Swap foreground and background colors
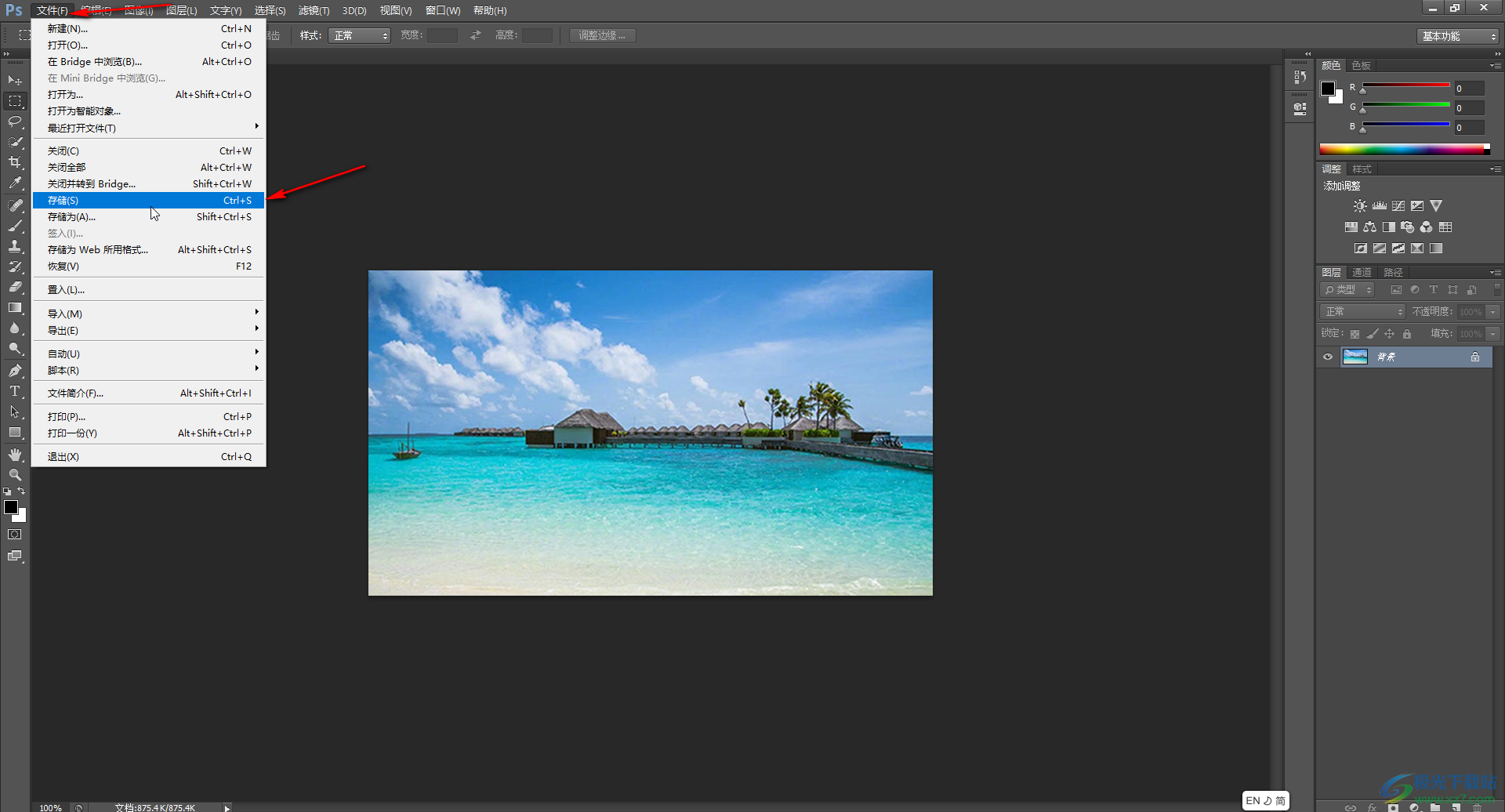Screen dimensions: 1505x812 click(x=21, y=491)
